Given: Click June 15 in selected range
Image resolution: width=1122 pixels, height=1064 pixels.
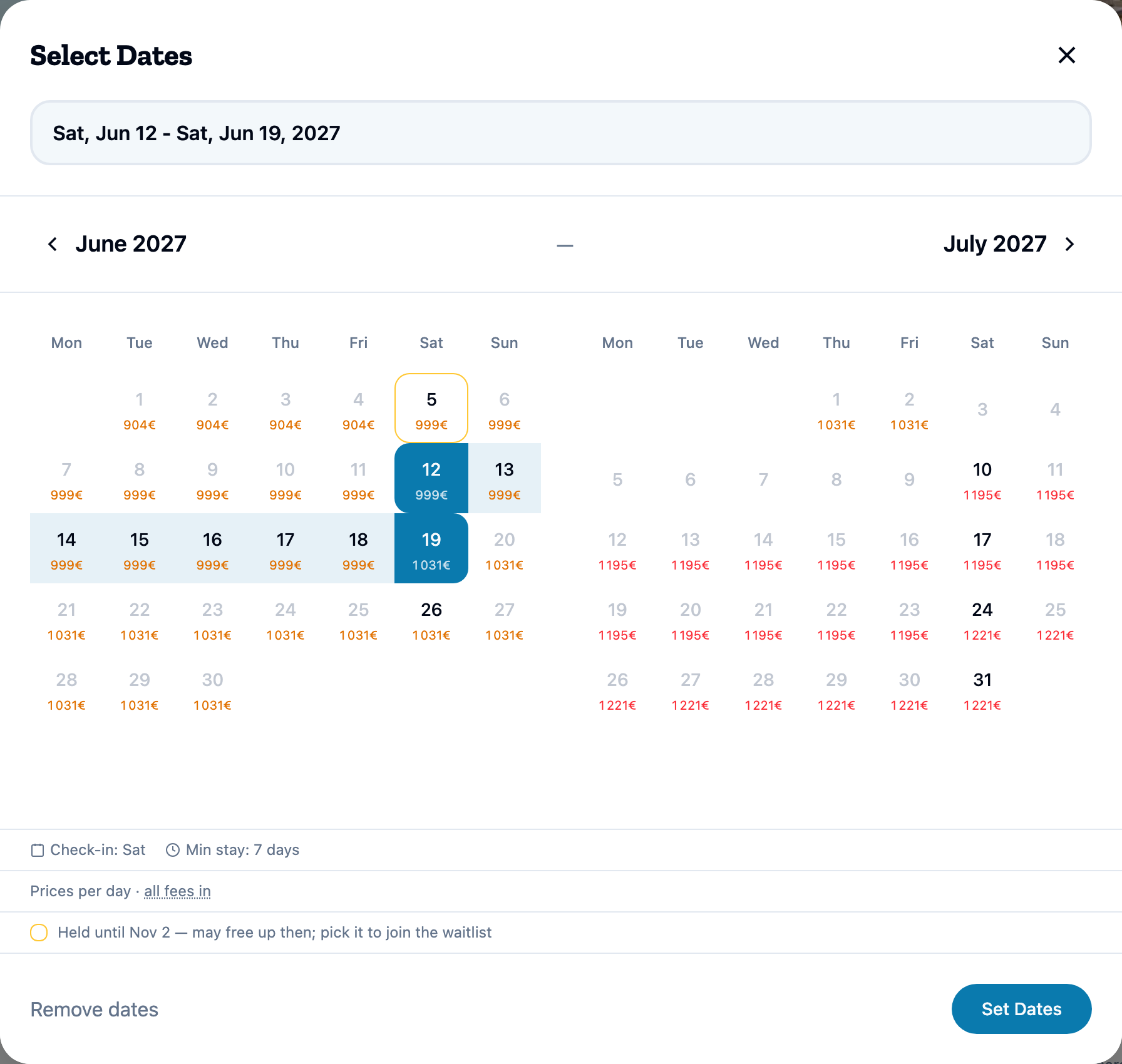Looking at the screenshot, I should point(140,548).
